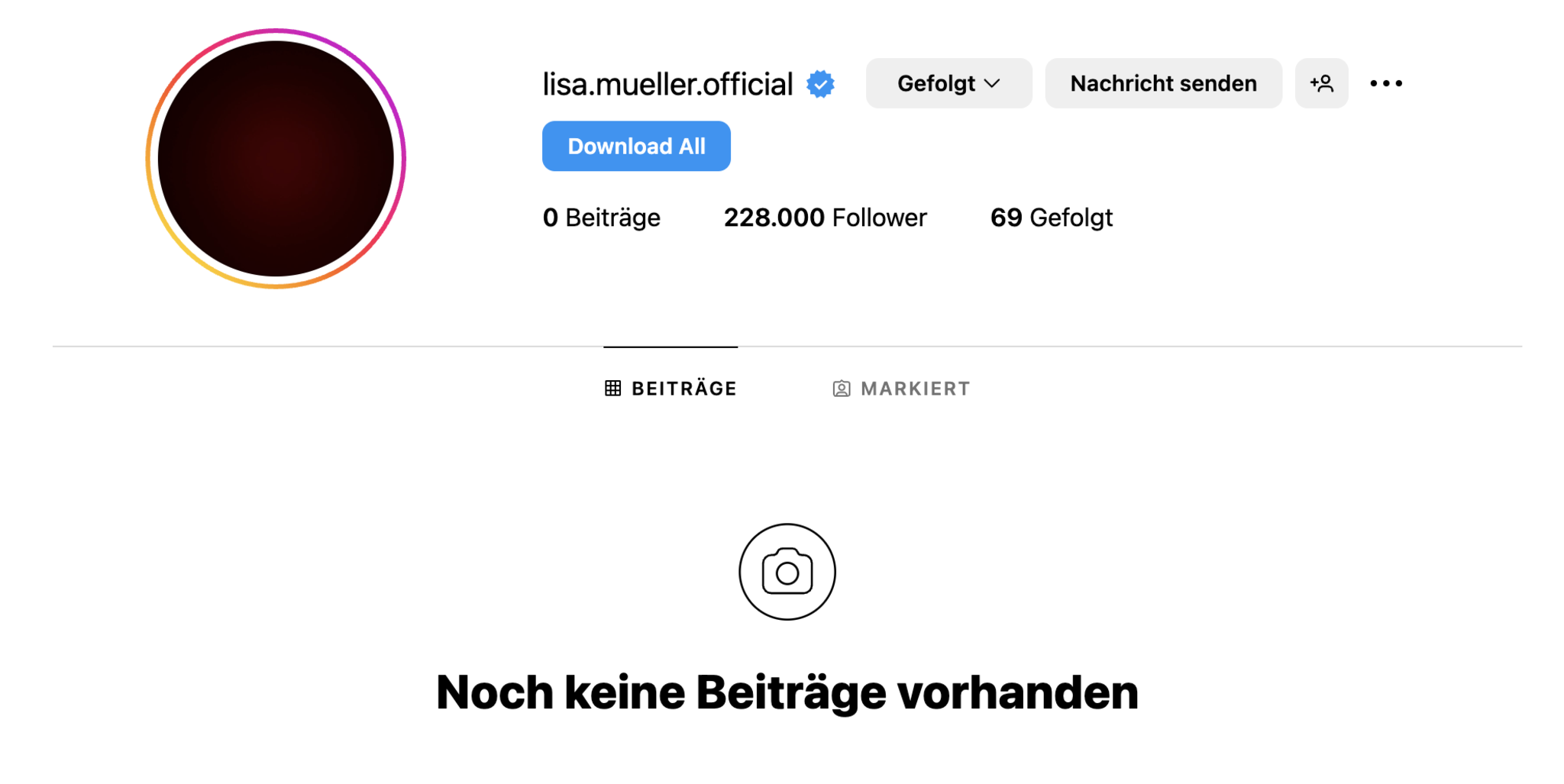Click the blue verified badge
The image size is (1564, 784).
(x=821, y=84)
